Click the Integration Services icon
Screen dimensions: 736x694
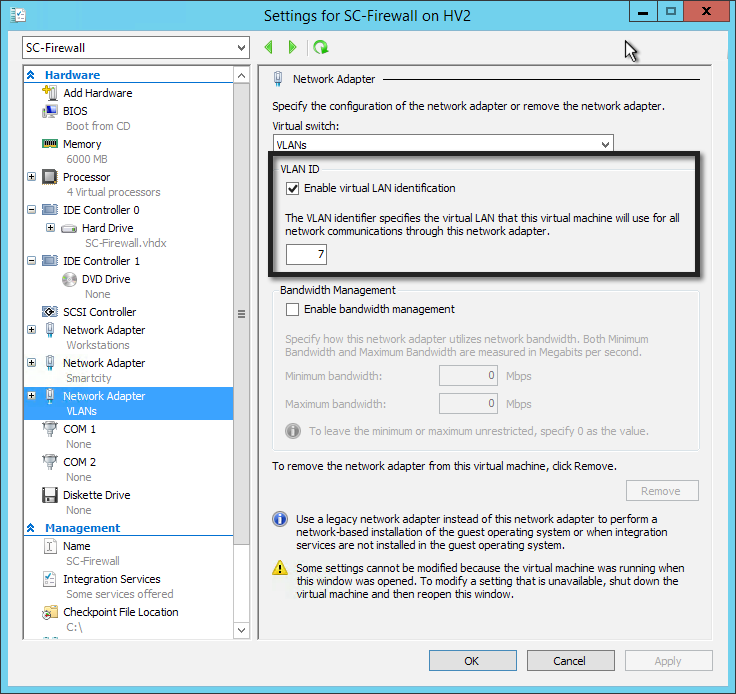pos(49,579)
